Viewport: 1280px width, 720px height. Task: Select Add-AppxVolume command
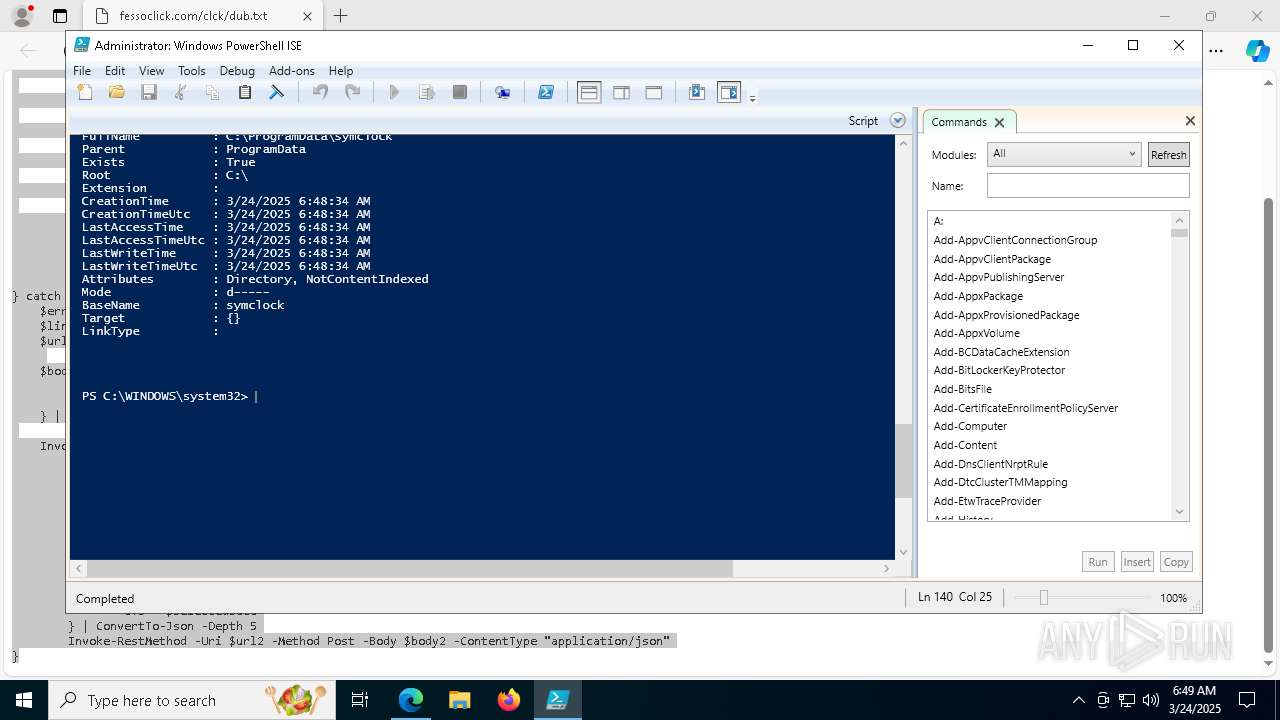pos(977,333)
